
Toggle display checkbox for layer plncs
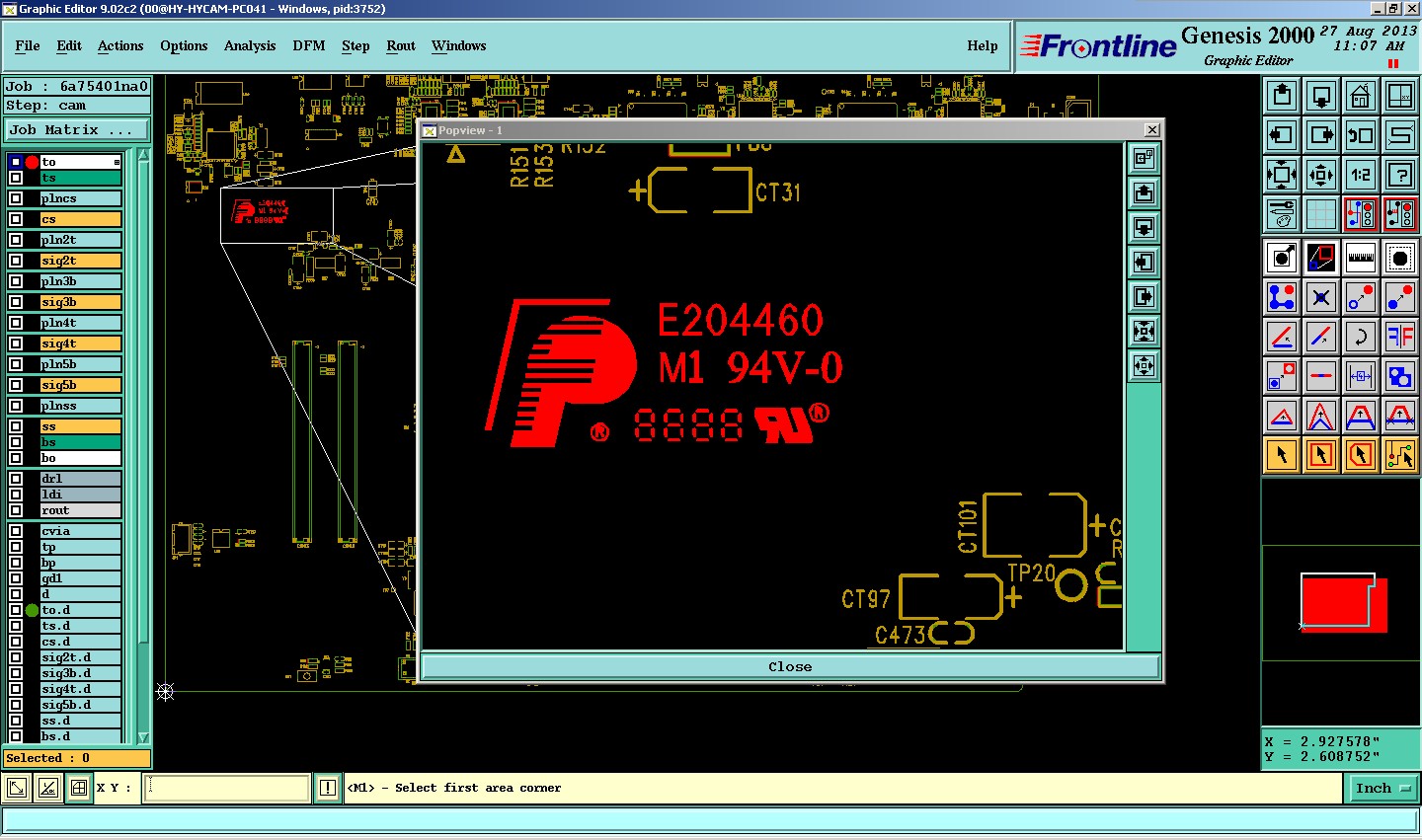click(16, 198)
